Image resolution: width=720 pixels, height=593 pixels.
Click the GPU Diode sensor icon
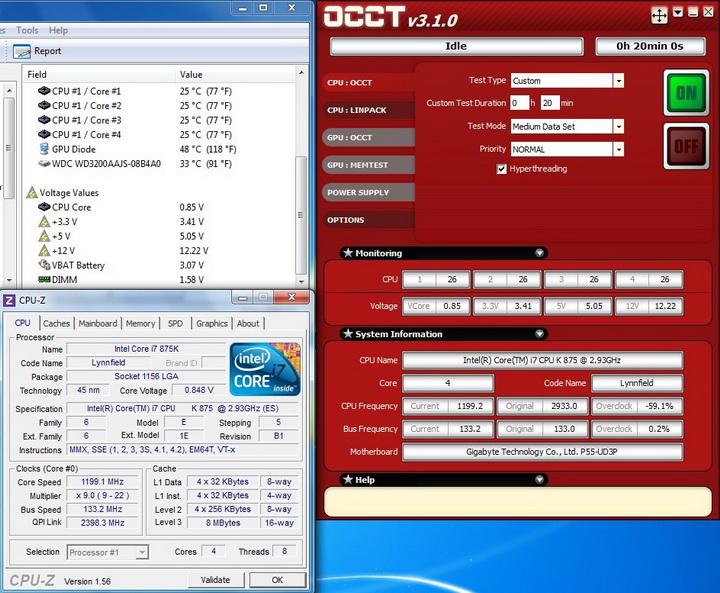(x=44, y=149)
